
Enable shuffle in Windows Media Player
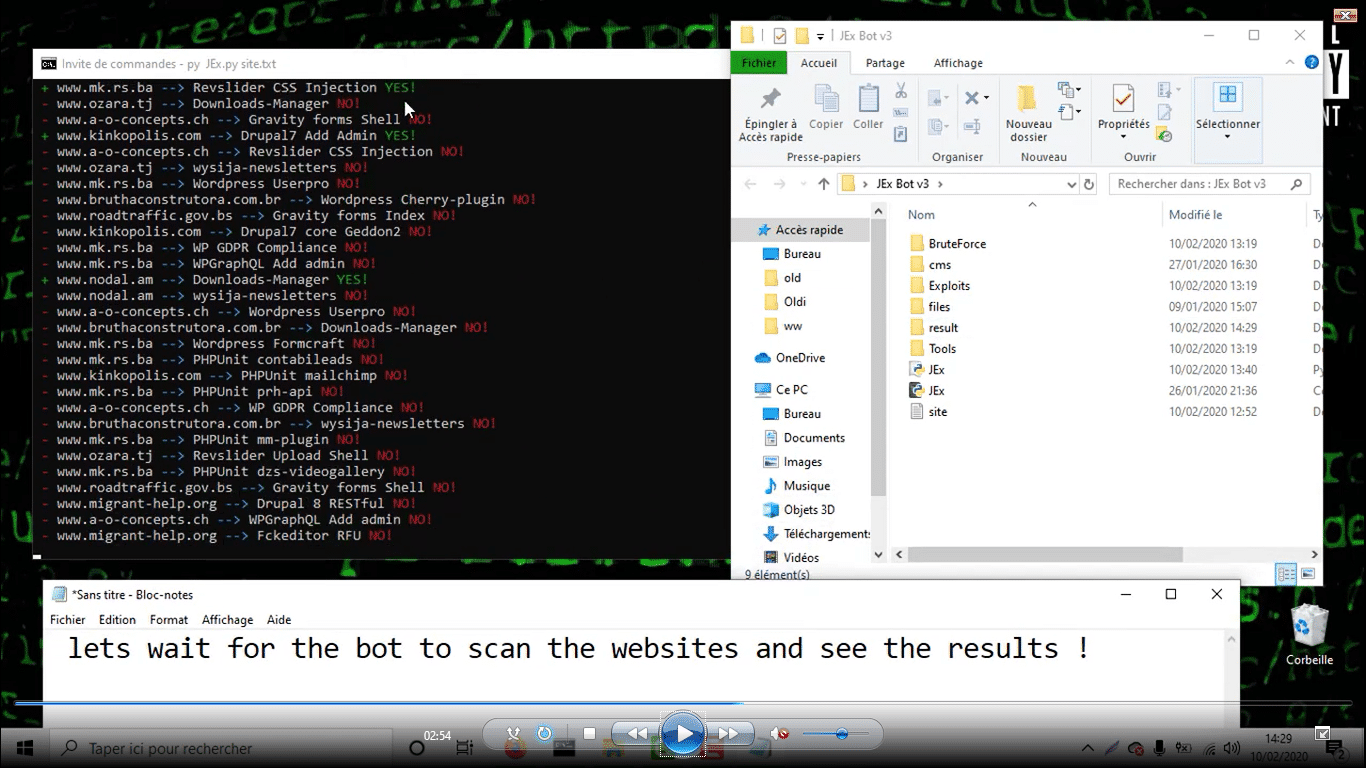(513, 734)
